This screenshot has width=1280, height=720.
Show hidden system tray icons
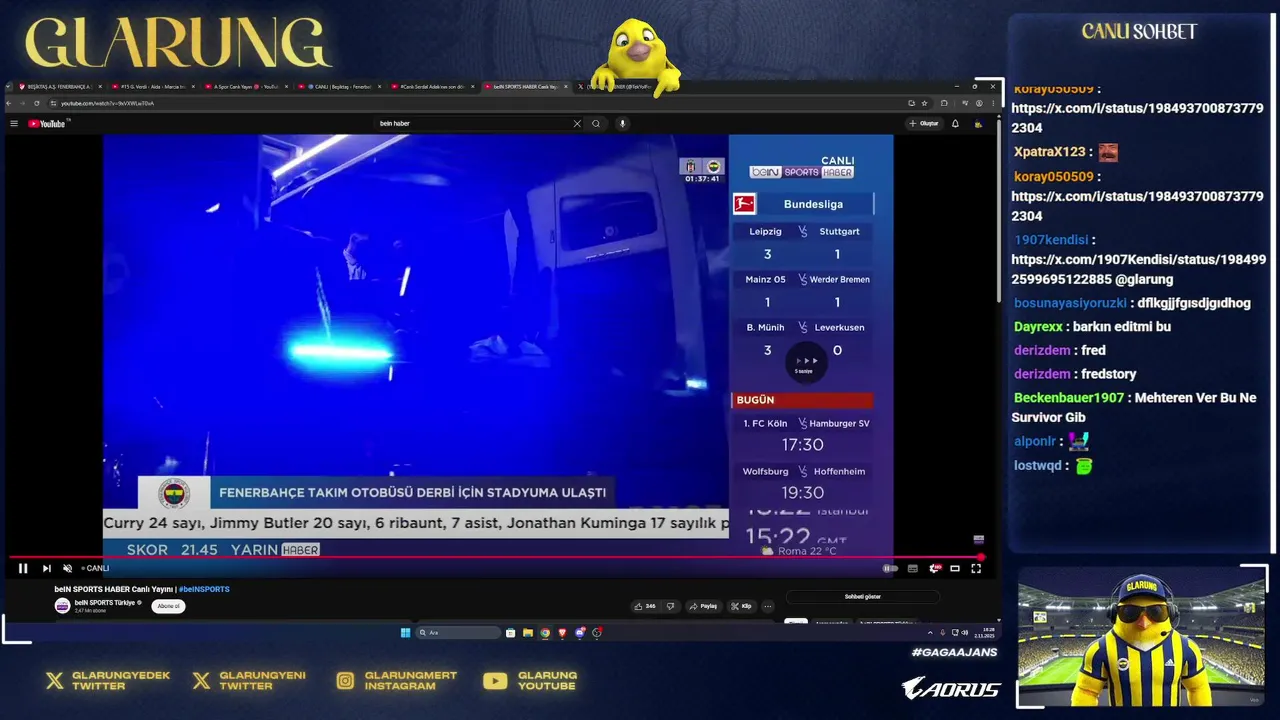pyautogui.click(x=930, y=633)
